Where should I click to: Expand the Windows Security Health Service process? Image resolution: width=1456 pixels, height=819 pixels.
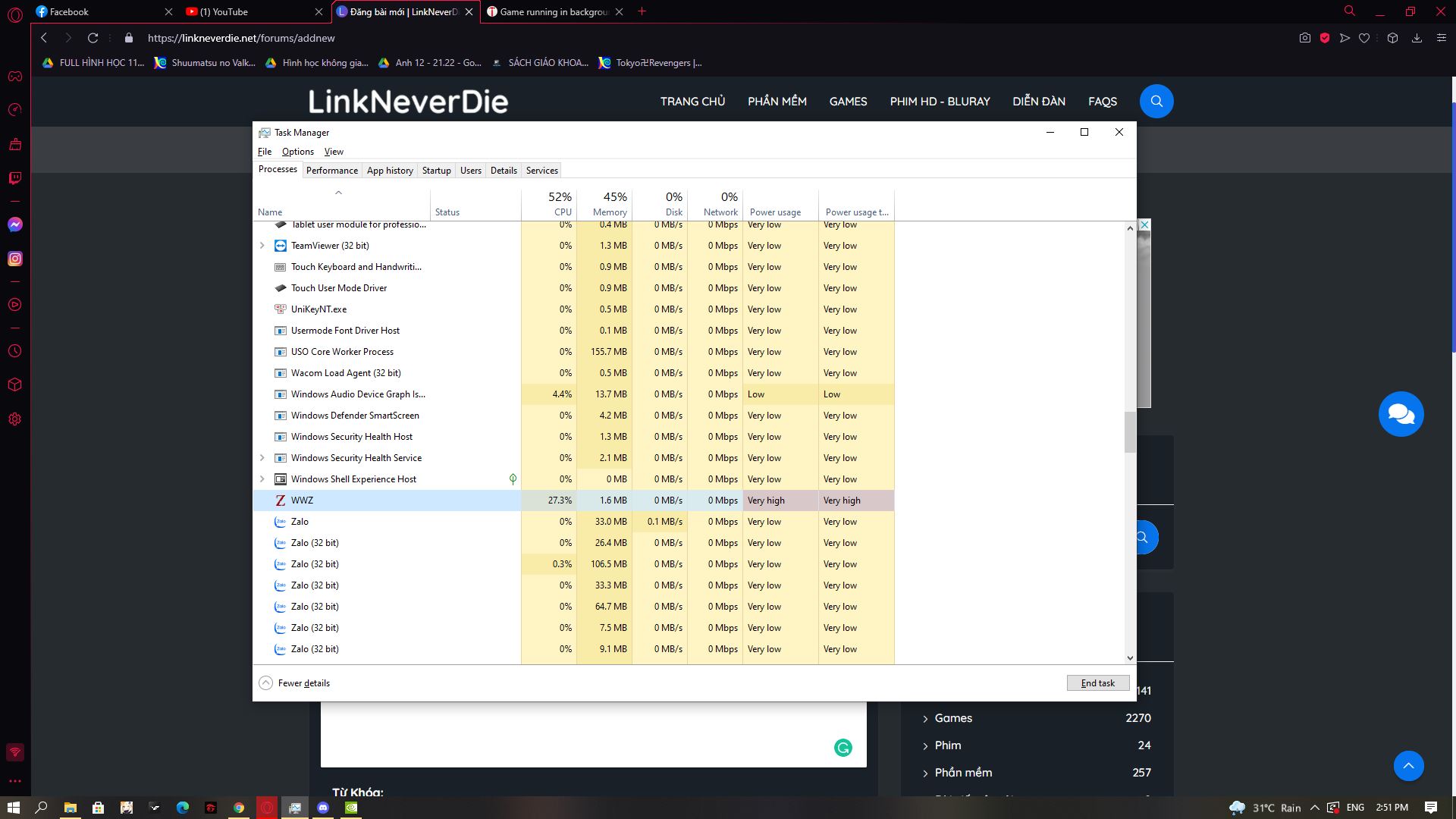[262, 458]
